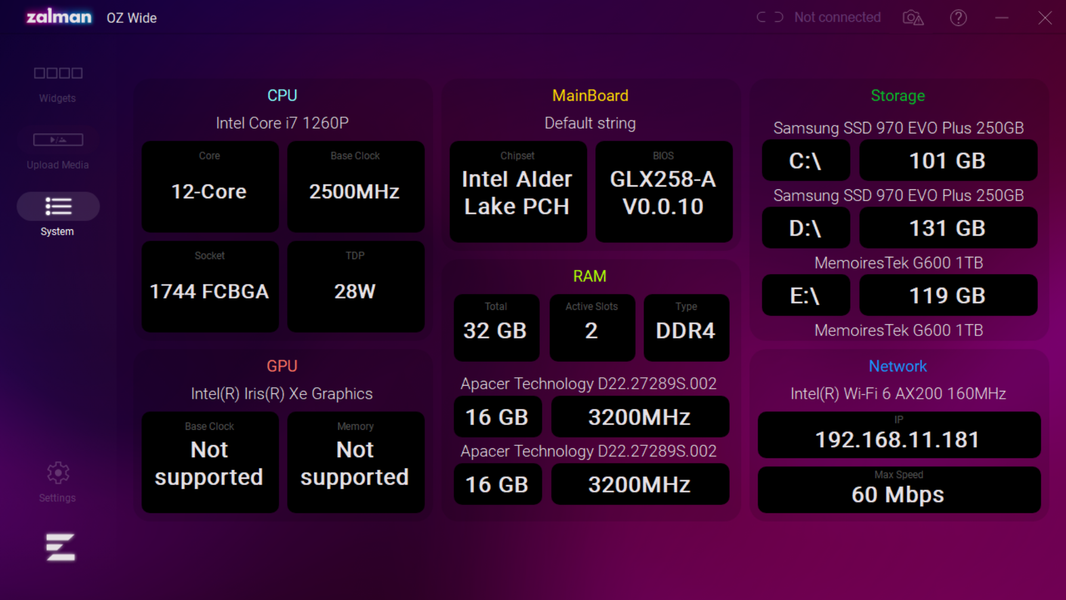The height and width of the screenshot is (600, 1066).
Task: Click the E:\ drive tile
Action: 806,295
